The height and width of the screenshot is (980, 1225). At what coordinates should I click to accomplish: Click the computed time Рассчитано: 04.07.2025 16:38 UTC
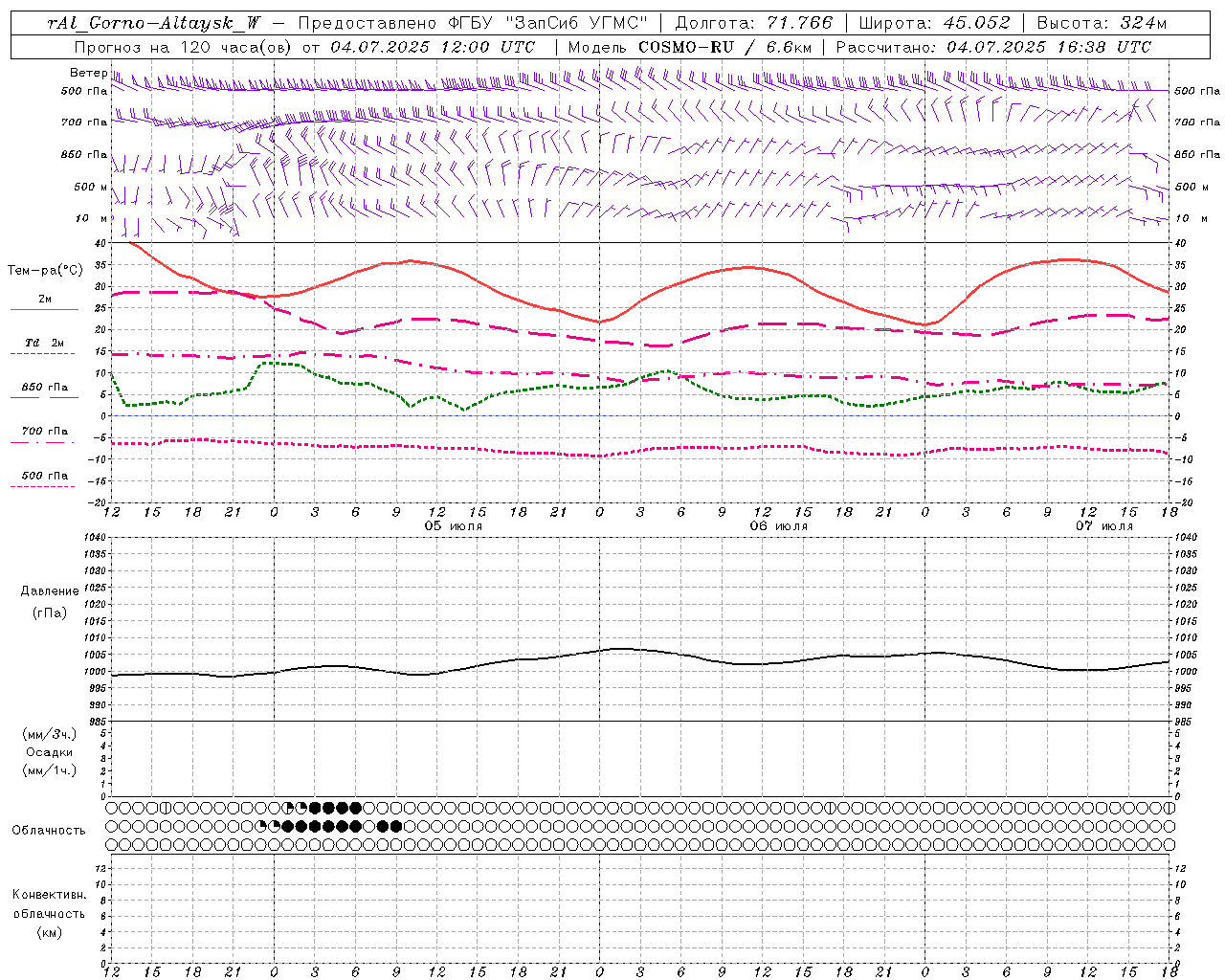tap(993, 47)
